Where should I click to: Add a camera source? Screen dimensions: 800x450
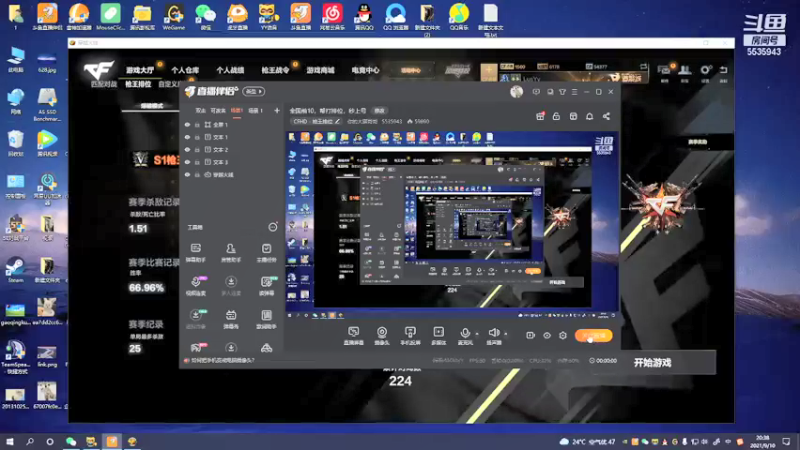click(382, 336)
